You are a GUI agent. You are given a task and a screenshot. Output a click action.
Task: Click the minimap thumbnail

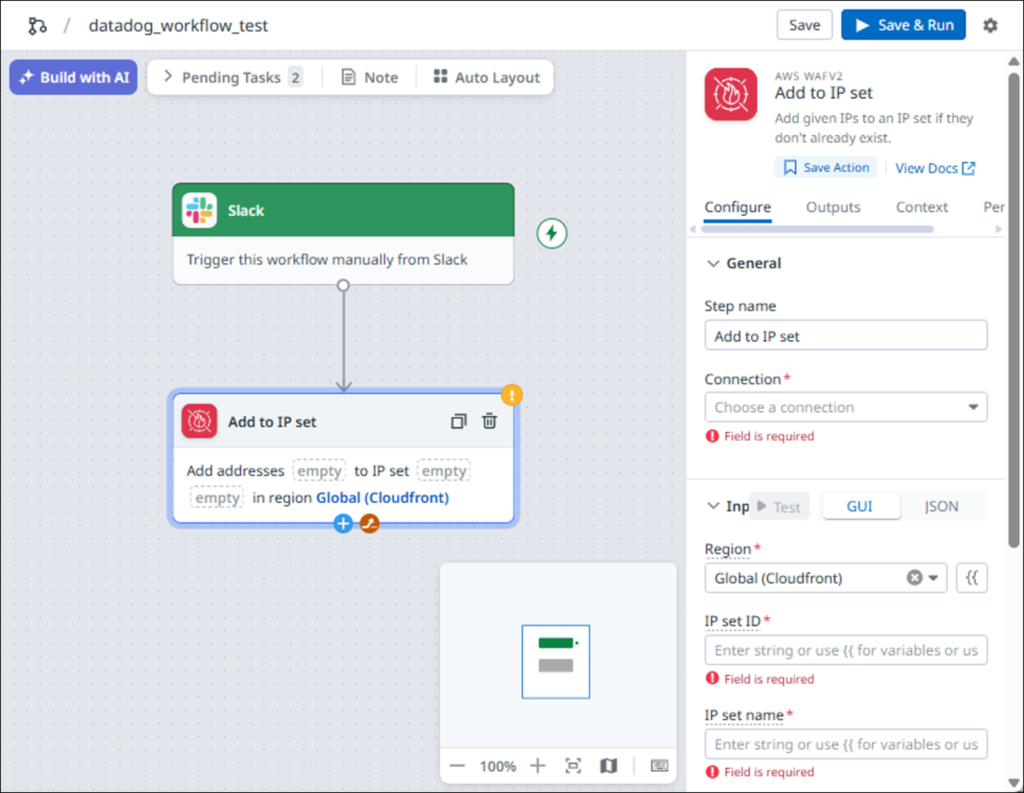pyautogui.click(x=556, y=662)
